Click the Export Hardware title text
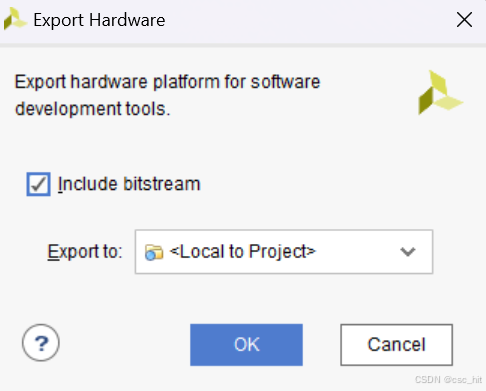This screenshot has width=486, height=391. click(x=99, y=20)
